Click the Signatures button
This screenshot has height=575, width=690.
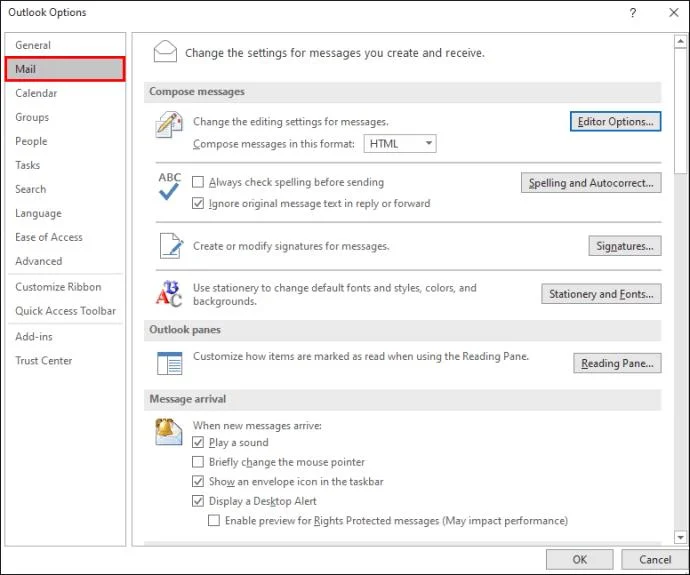coord(624,245)
